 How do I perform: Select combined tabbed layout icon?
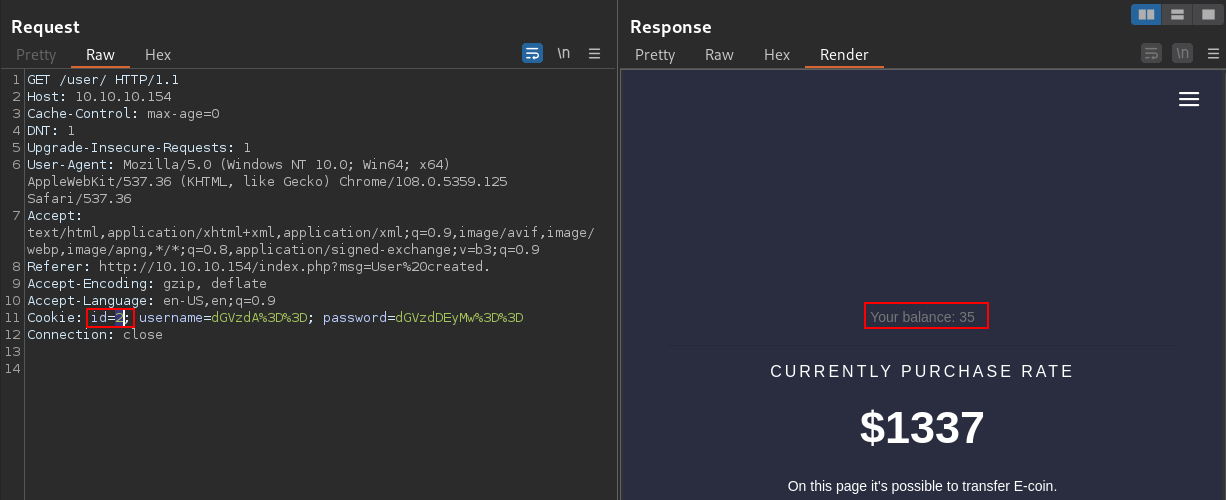click(1207, 14)
